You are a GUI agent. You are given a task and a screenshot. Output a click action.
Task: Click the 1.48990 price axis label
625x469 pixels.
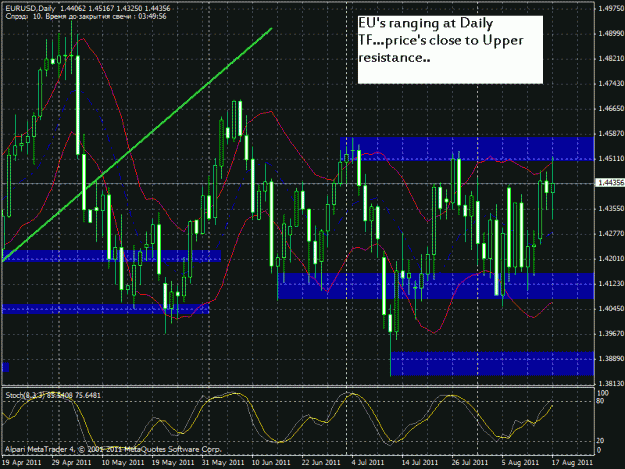tap(611, 33)
